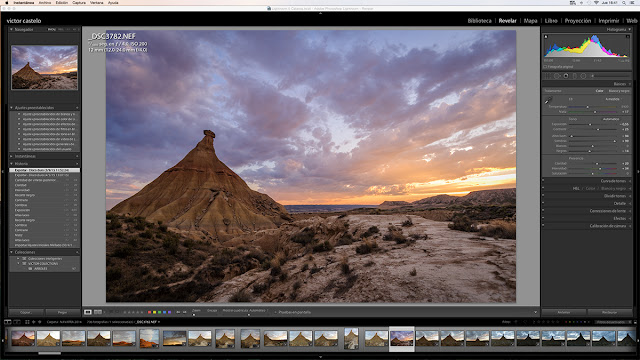Open grid view from the filmstrip bar

pos(27,322)
